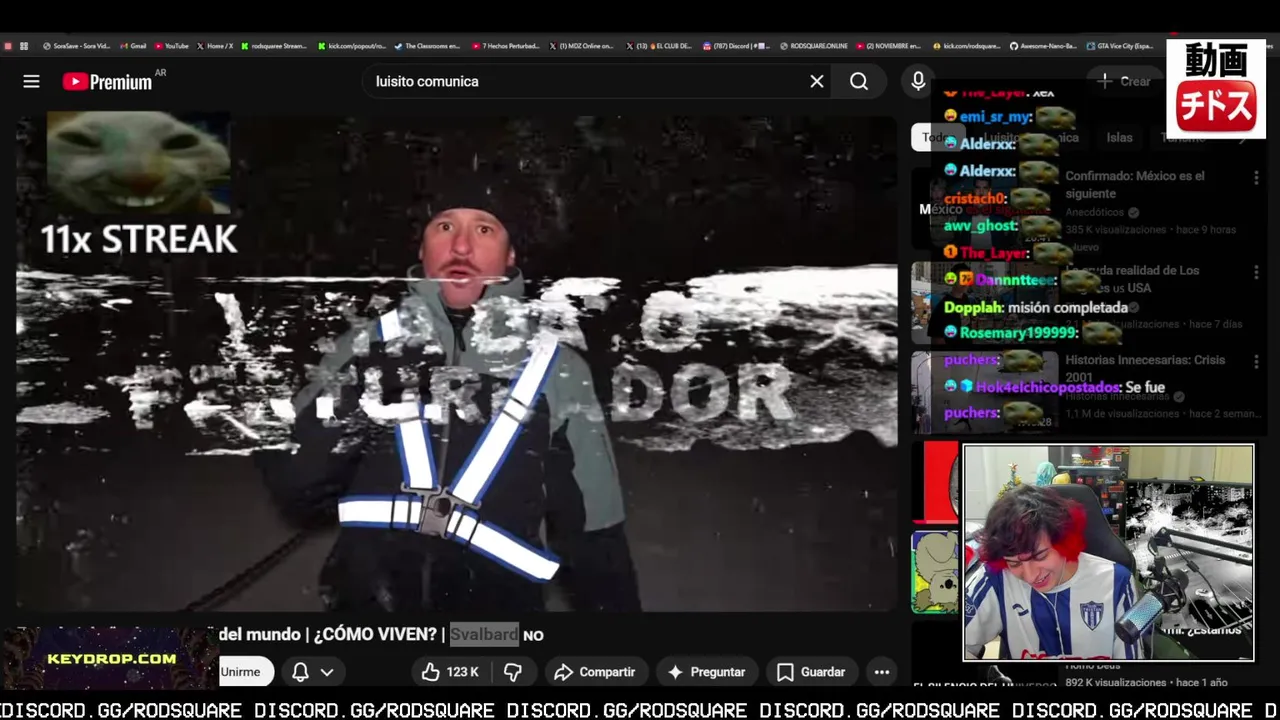Open options for 'realidad de Los' video

pos(1256,272)
